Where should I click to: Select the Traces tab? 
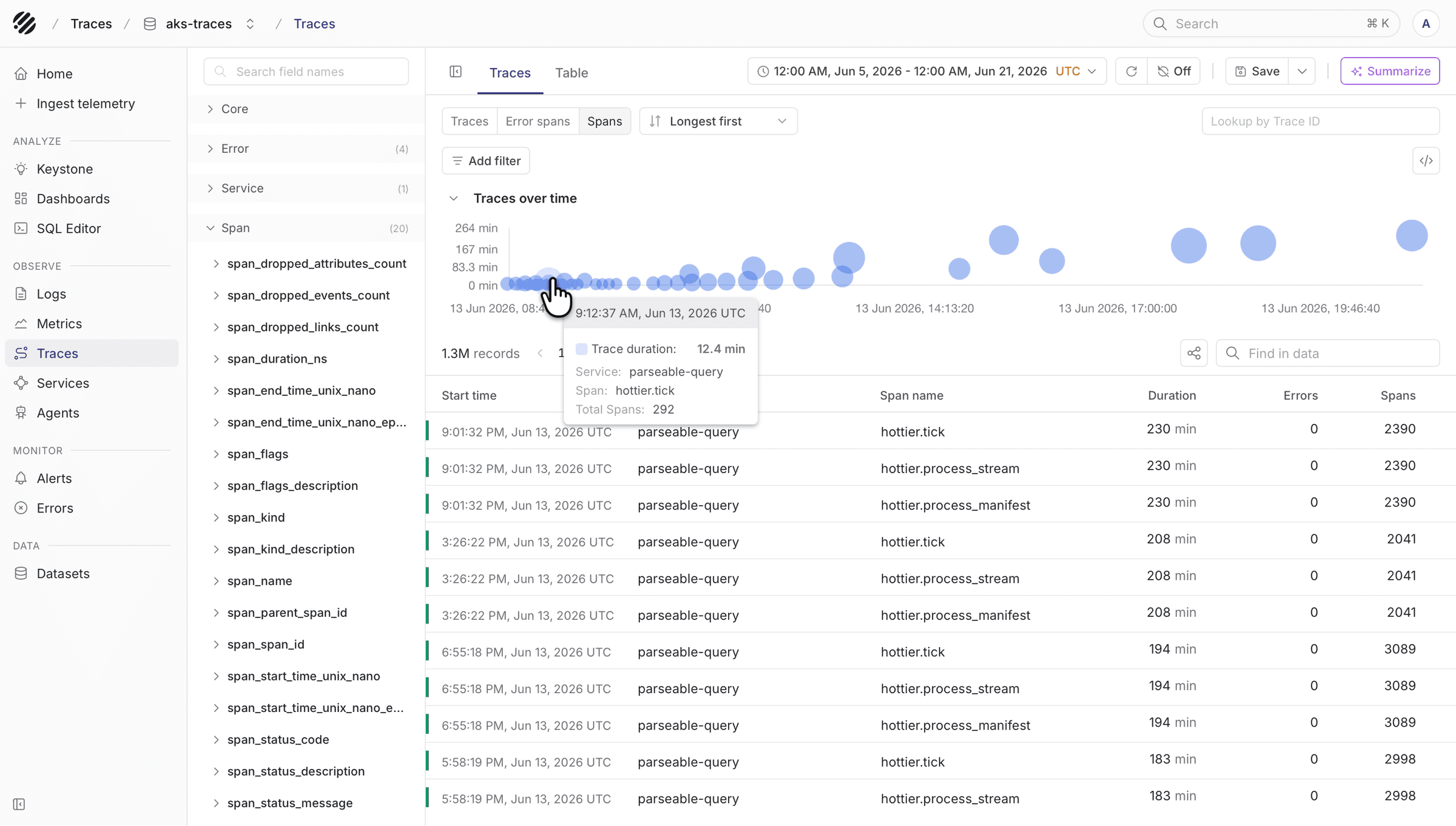[x=510, y=73]
